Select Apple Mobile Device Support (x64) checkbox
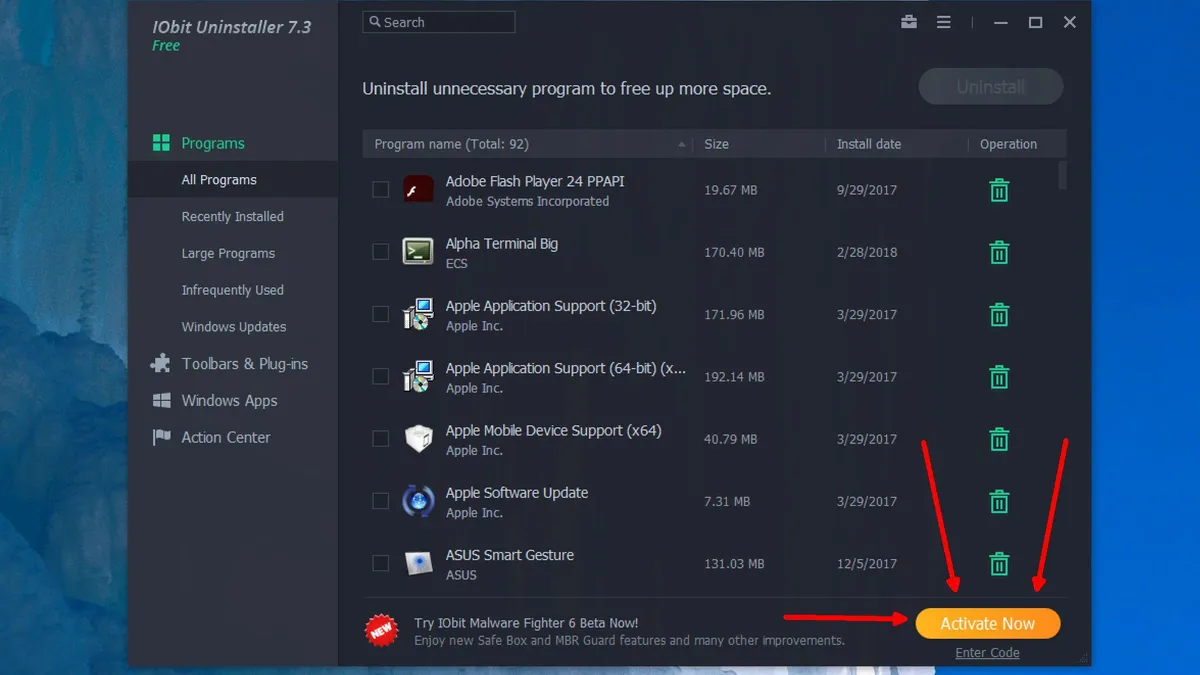Viewport: 1200px width, 675px height. [x=380, y=438]
